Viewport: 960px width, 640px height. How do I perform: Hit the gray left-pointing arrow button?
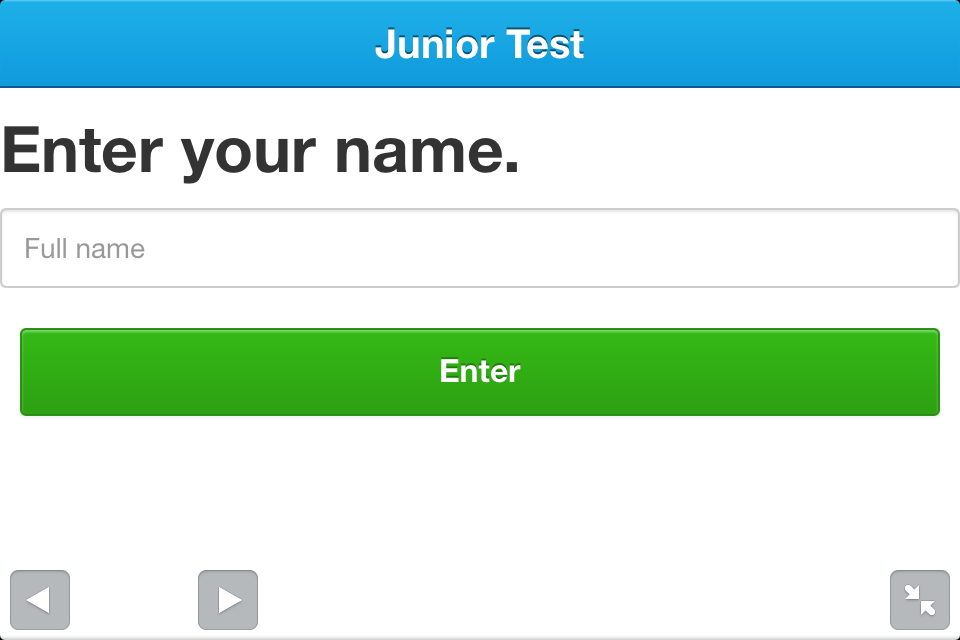click(x=40, y=600)
